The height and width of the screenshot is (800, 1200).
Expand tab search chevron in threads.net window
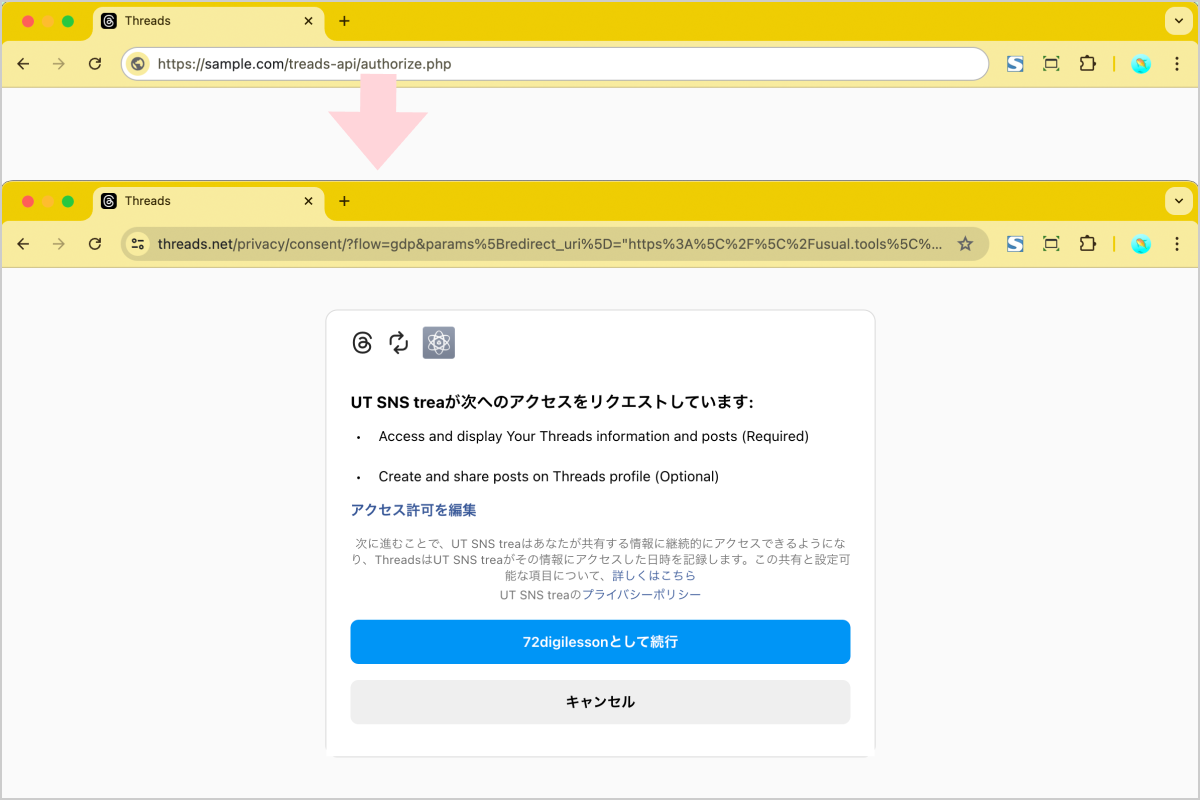[x=1176, y=201]
